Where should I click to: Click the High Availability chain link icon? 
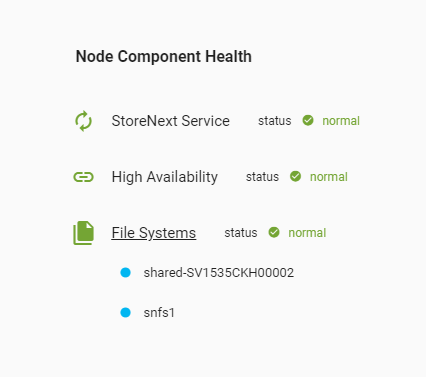(x=83, y=177)
